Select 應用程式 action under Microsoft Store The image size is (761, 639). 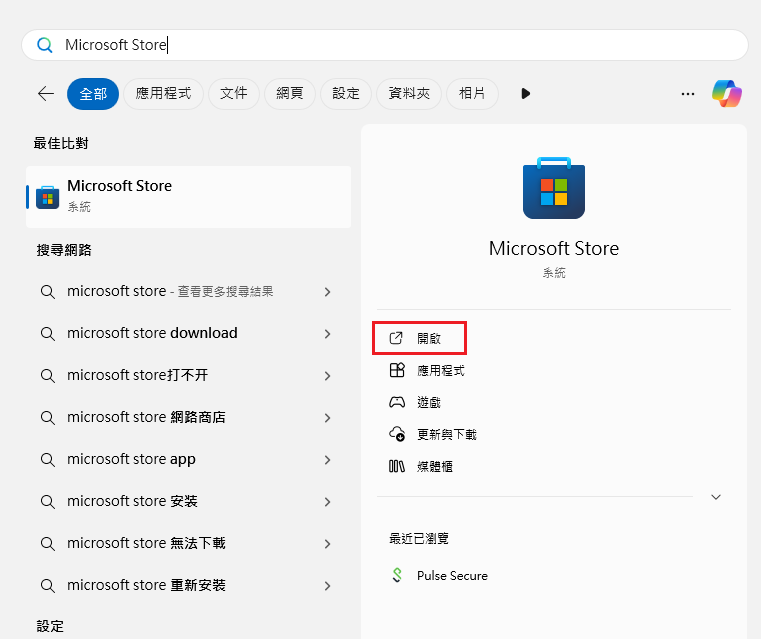pos(440,370)
